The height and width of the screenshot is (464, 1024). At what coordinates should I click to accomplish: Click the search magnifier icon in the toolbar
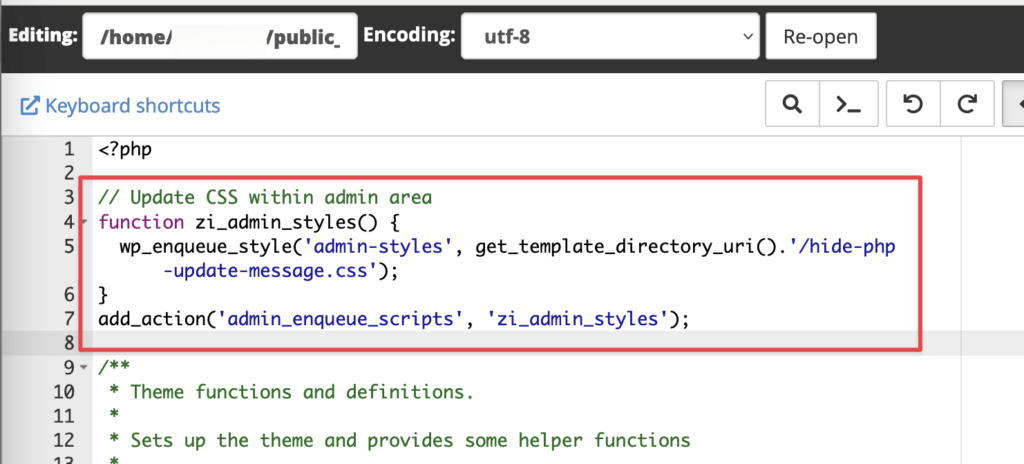(792, 104)
